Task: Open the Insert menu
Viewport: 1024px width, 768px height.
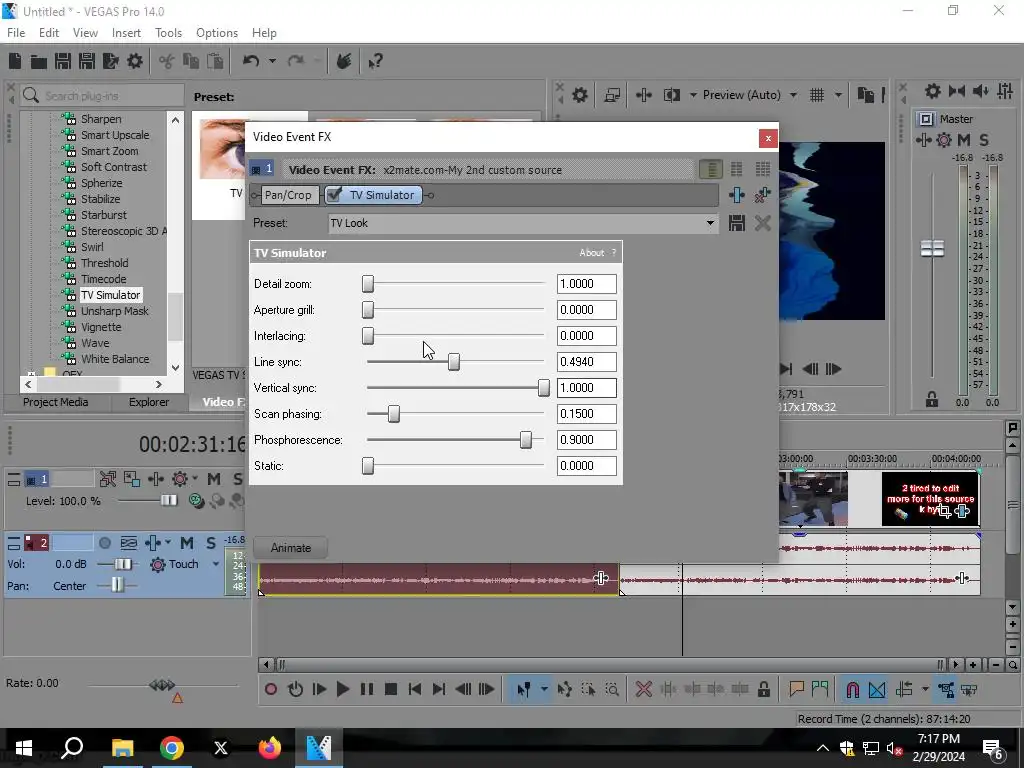Action: (126, 33)
